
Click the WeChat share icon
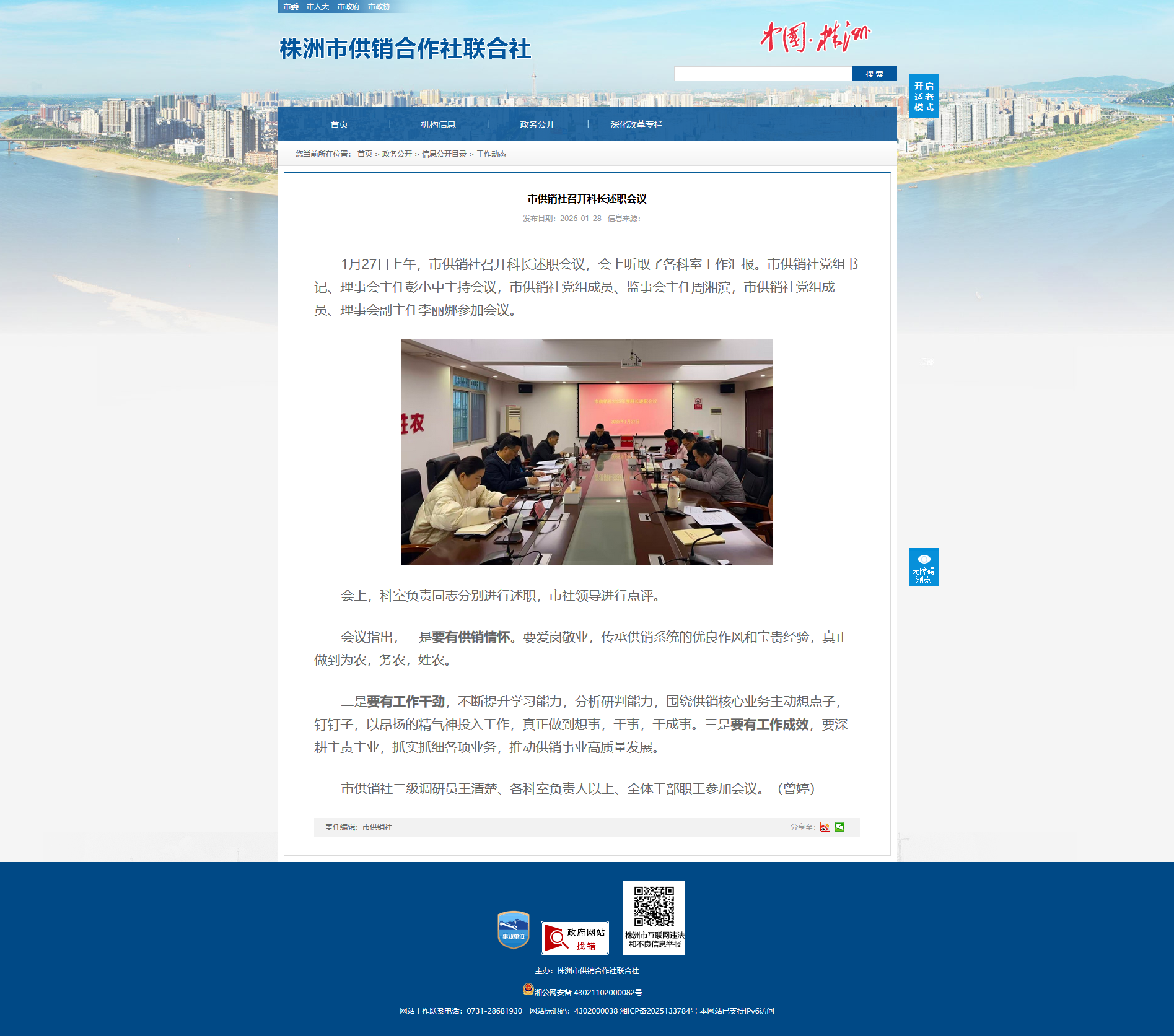click(839, 827)
